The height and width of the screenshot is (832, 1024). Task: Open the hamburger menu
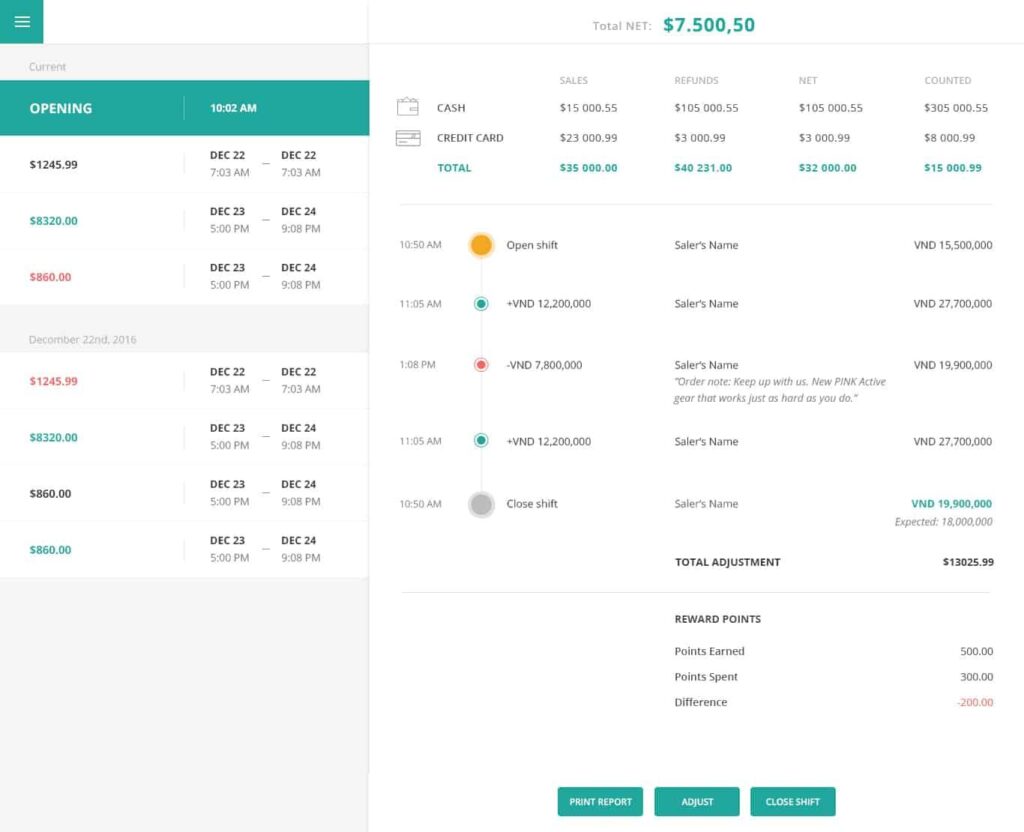pos(22,22)
